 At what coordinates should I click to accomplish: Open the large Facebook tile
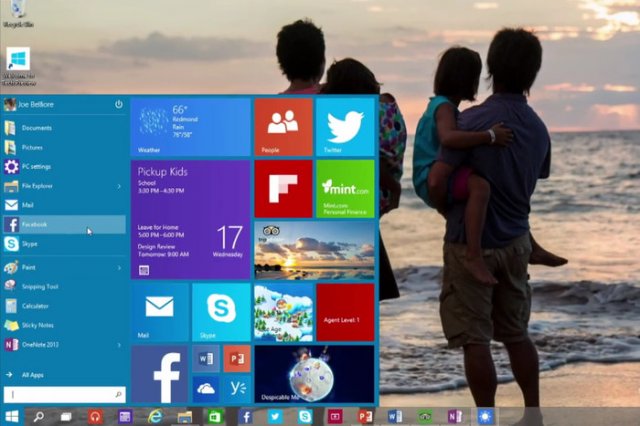(160, 374)
